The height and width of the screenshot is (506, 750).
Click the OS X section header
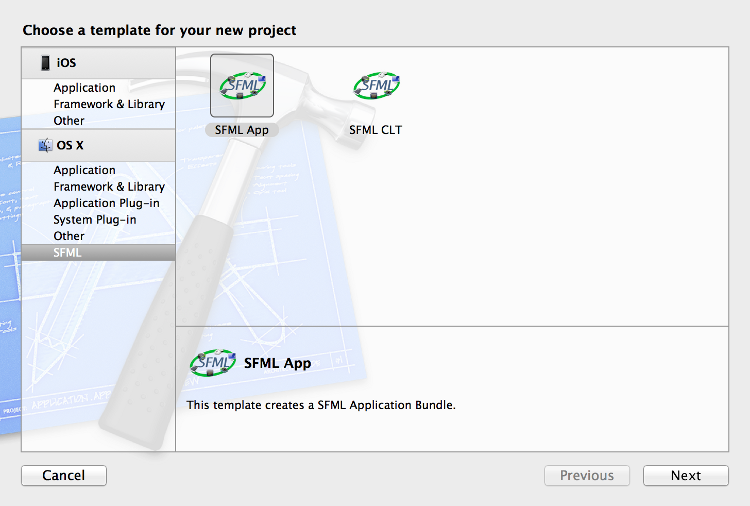pos(99,145)
